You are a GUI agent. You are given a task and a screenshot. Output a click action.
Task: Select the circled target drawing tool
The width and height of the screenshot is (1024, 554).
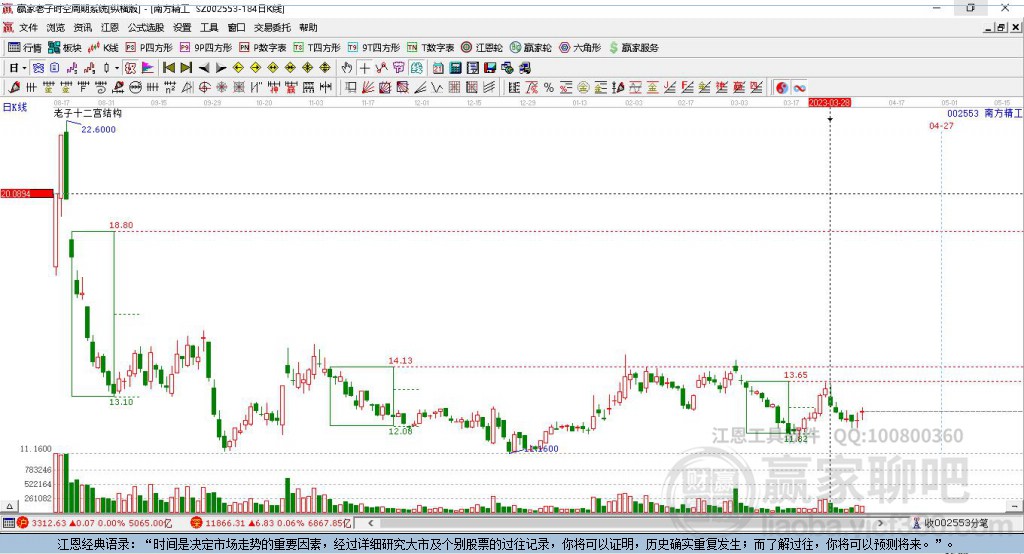(204, 88)
